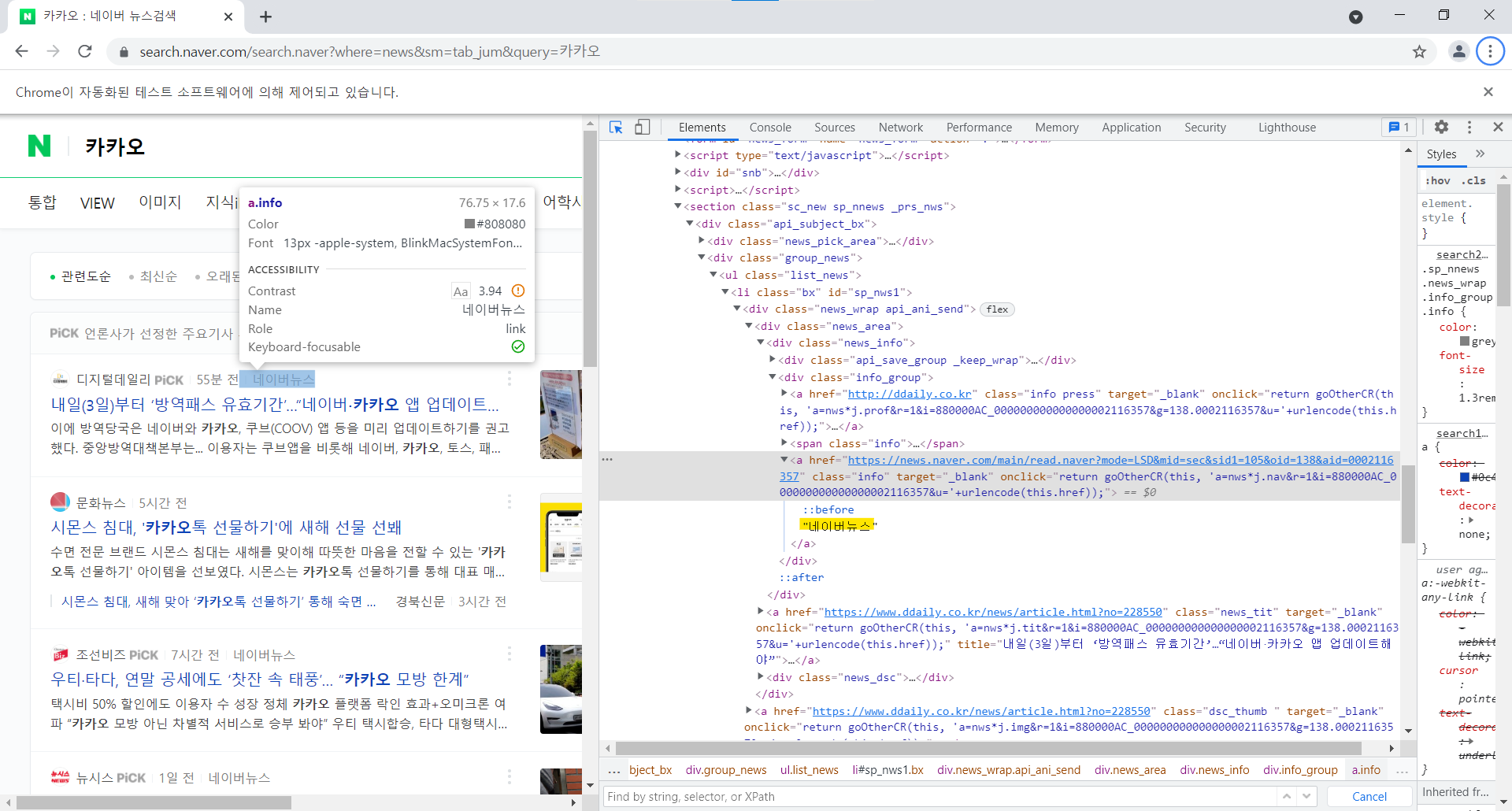The width and height of the screenshot is (1512, 811).
Task: Dismiss the automated test software infobar
Action: coord(1488,92)
